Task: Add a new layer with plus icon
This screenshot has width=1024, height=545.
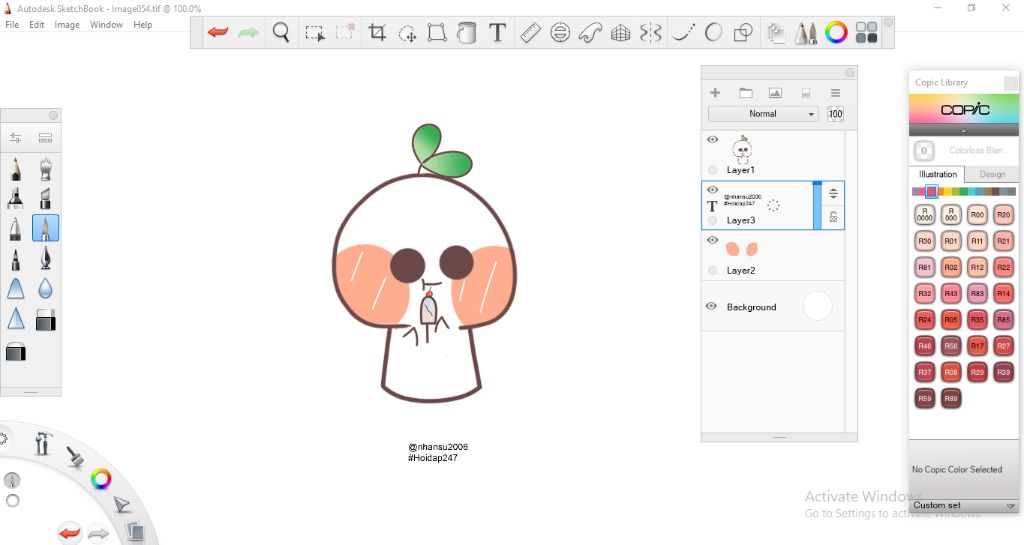Action: 715,93
